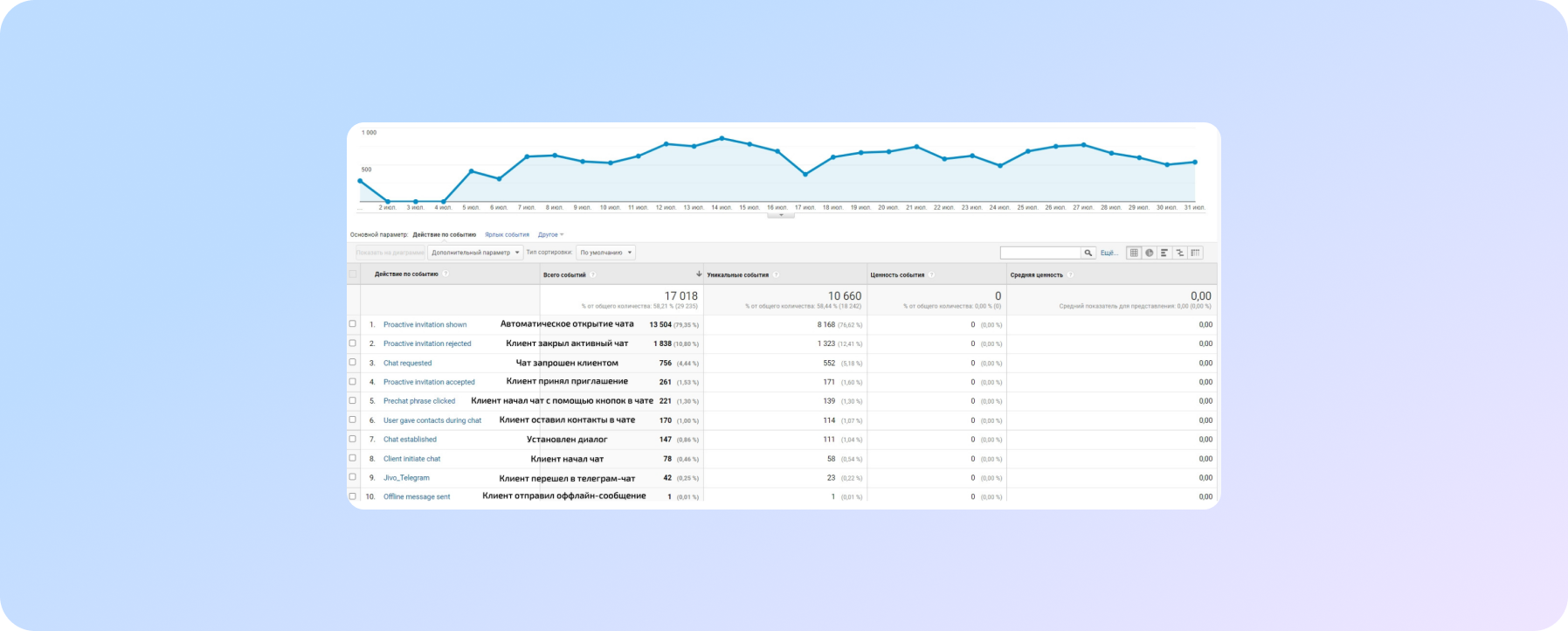1568x631 pixels.
Task: Select the pie chart percentage view icon
Action: point(1150,253)
